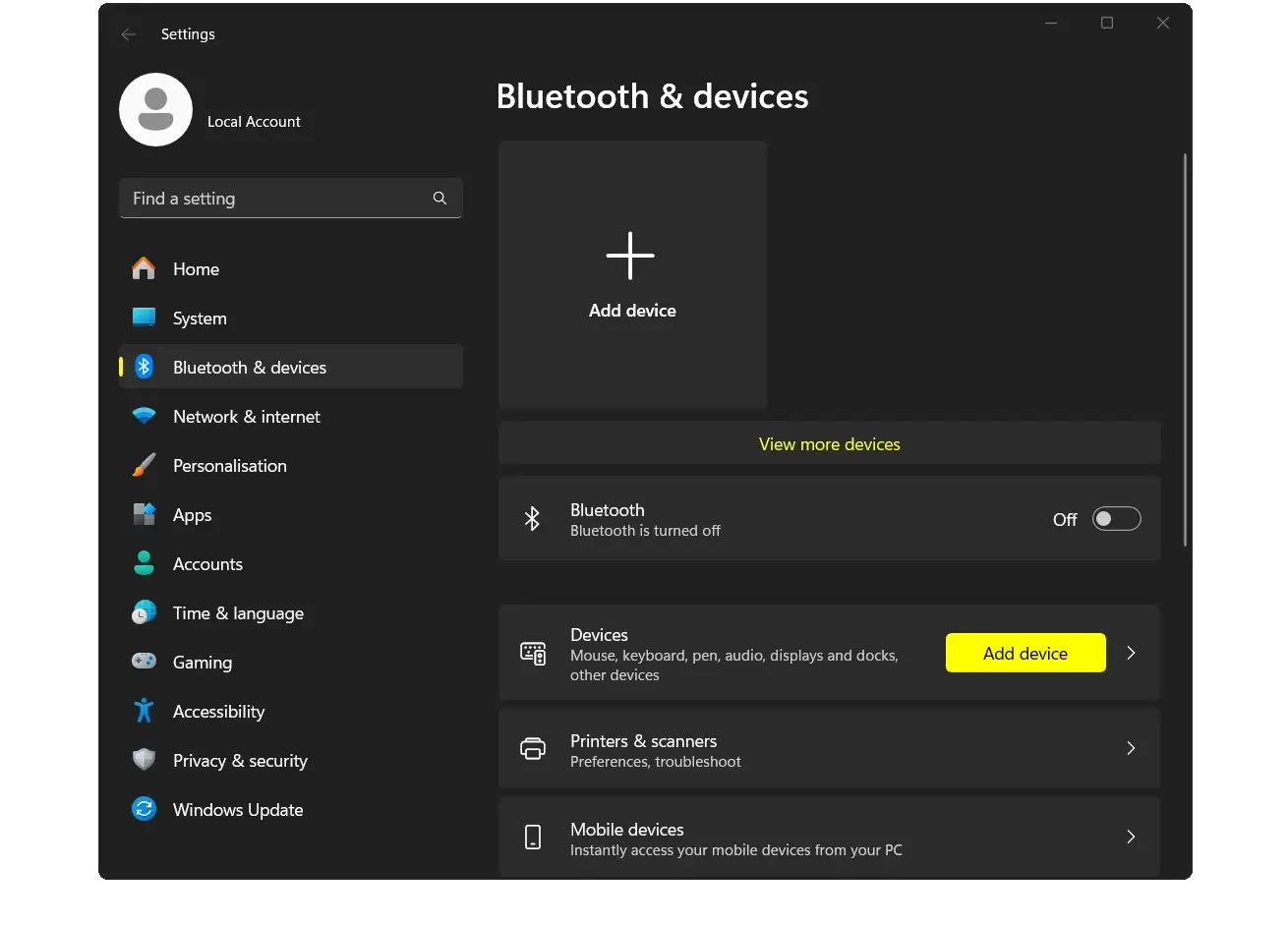Click the back arrow in the title bar
Screen dimensions: 1288x927
(129, 34)
